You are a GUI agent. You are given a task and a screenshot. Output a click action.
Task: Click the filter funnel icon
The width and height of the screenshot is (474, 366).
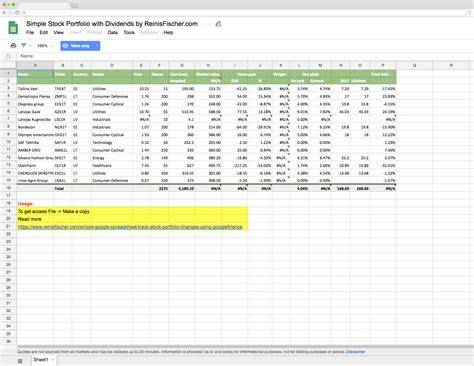point(23,46)
